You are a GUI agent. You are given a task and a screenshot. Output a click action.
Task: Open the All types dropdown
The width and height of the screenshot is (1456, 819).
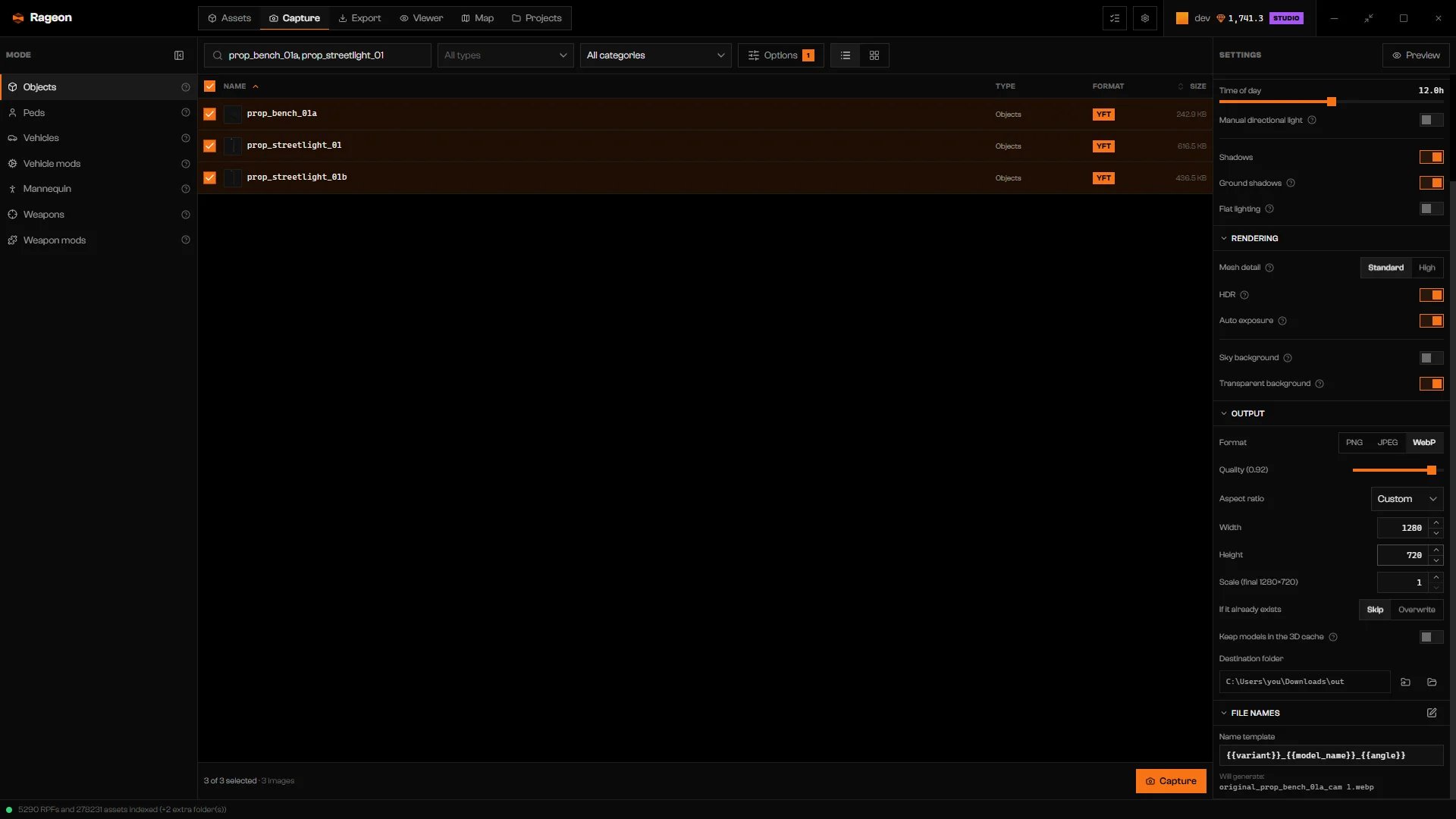[x=506, y=55]
